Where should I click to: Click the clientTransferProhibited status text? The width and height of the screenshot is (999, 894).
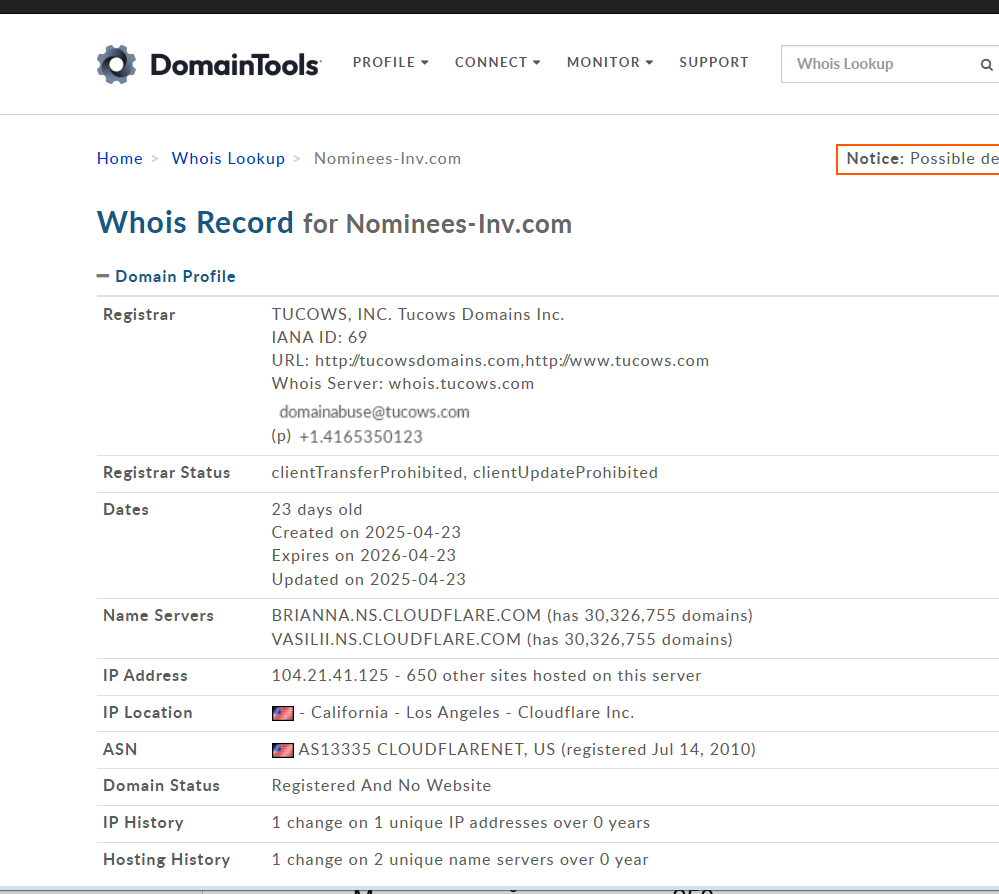click(366, 473)
